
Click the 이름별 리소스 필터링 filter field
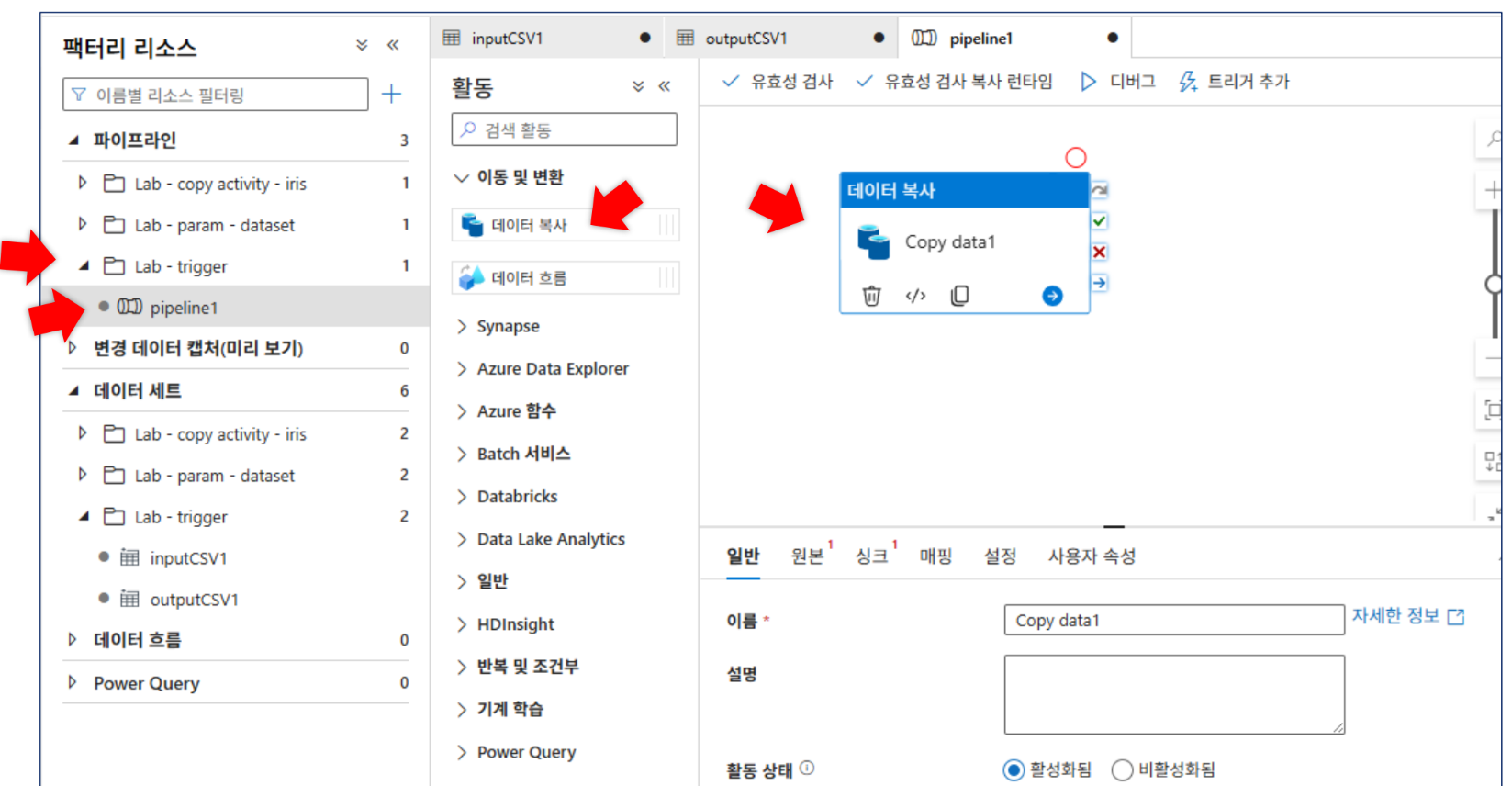216,95
